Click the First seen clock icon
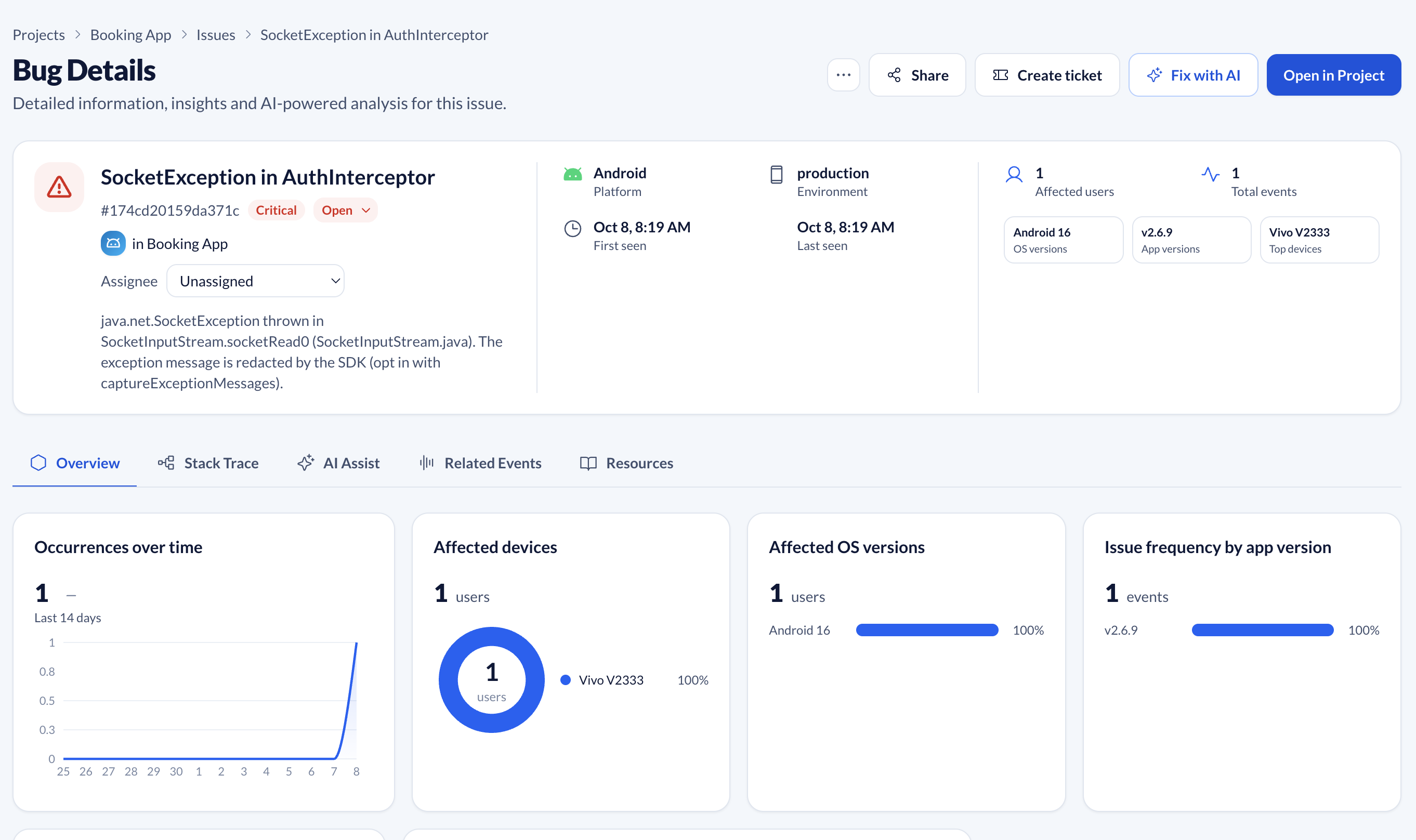The height and width of the screenshot is (840, 1416). click(573, 229)
